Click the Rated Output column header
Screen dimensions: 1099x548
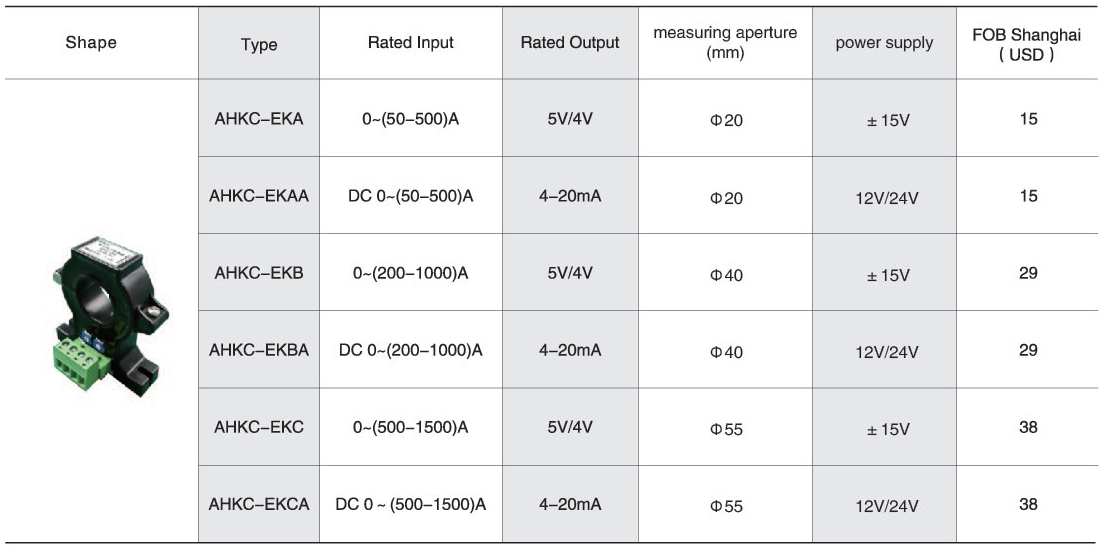[x=570, y=43]
